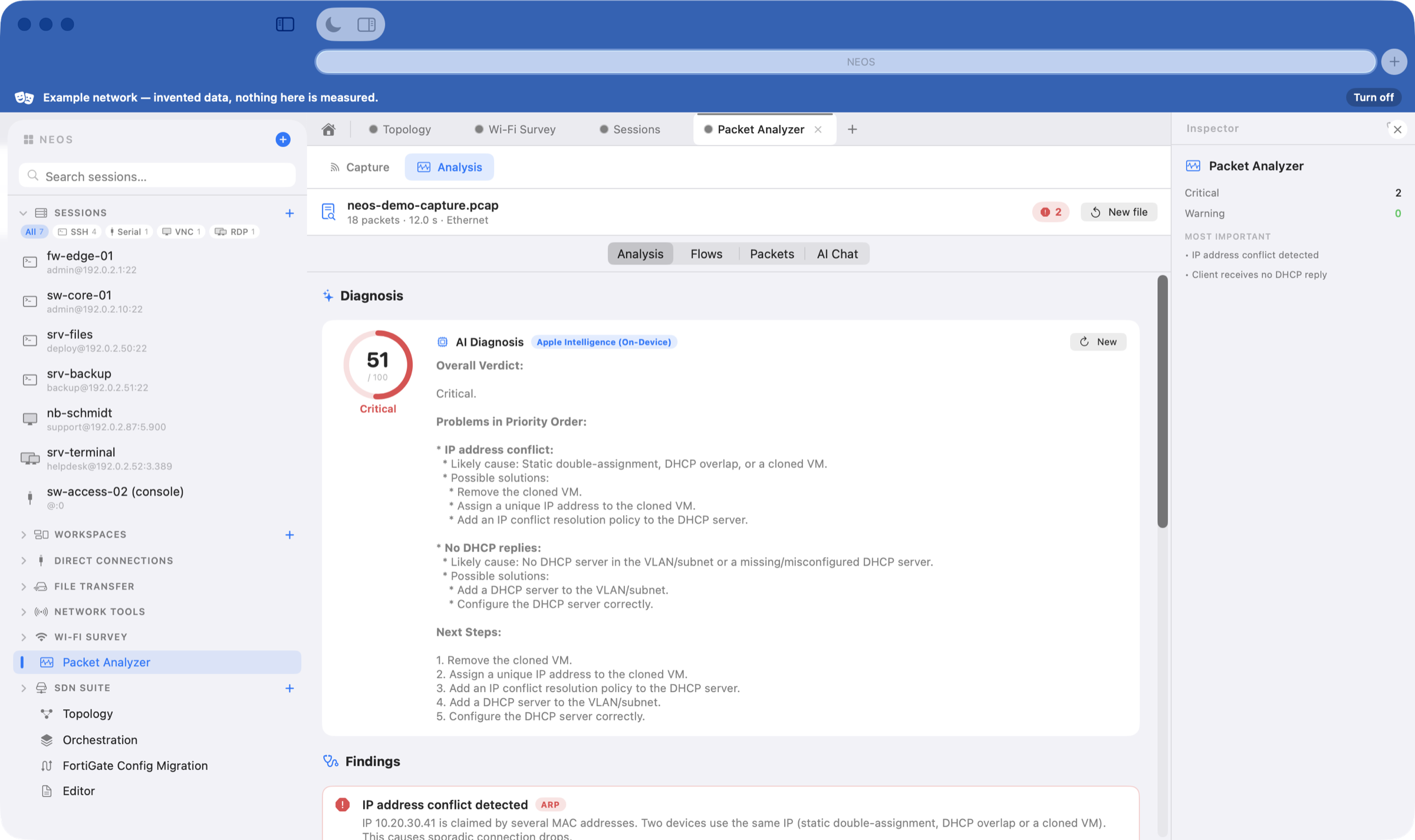Expand the File Transfer section

[x=23, y=587]
